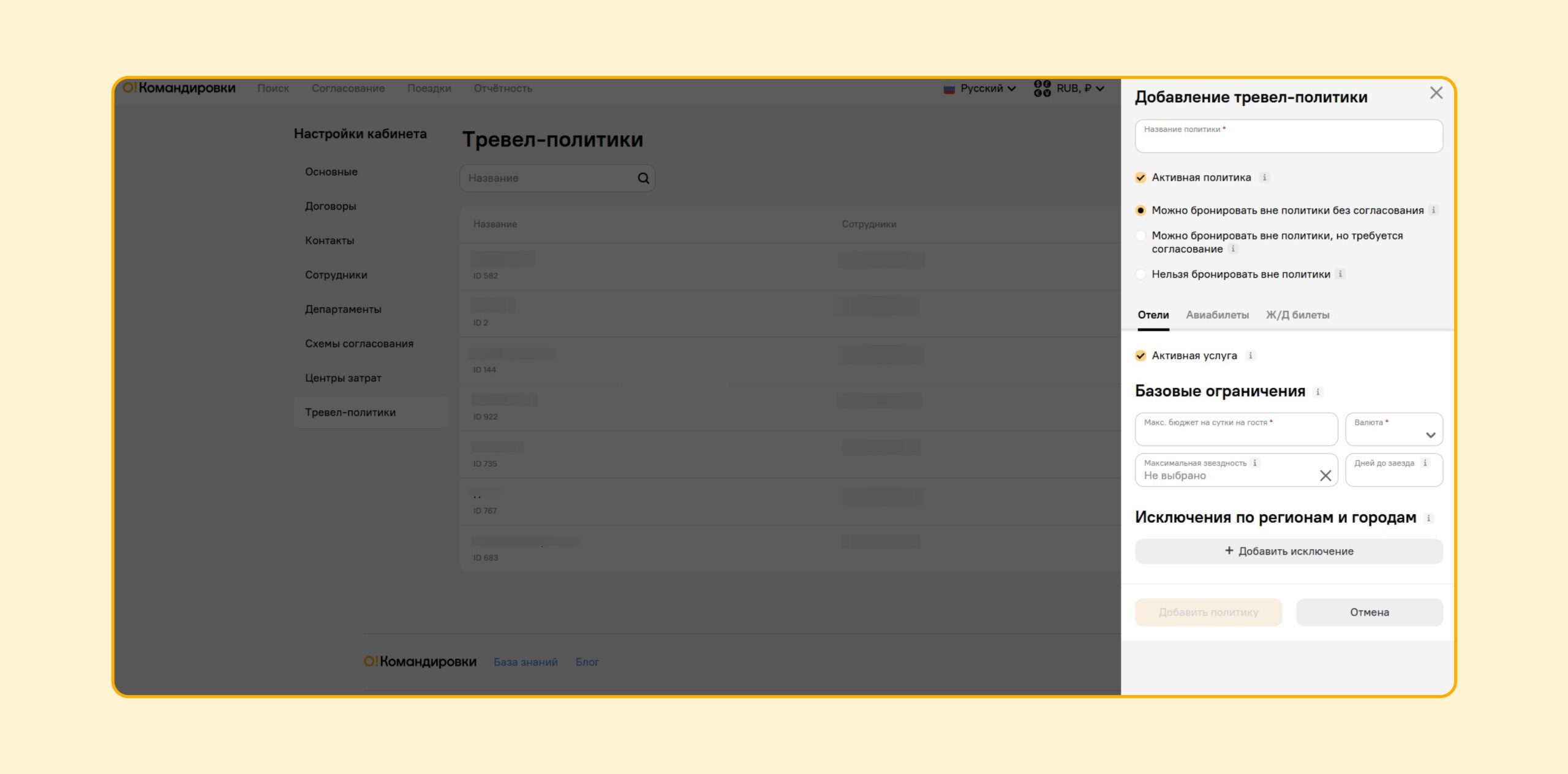1568x774 pixels.
Task: Clear the Максимальная звездность selection
Action: point(1325,476)
